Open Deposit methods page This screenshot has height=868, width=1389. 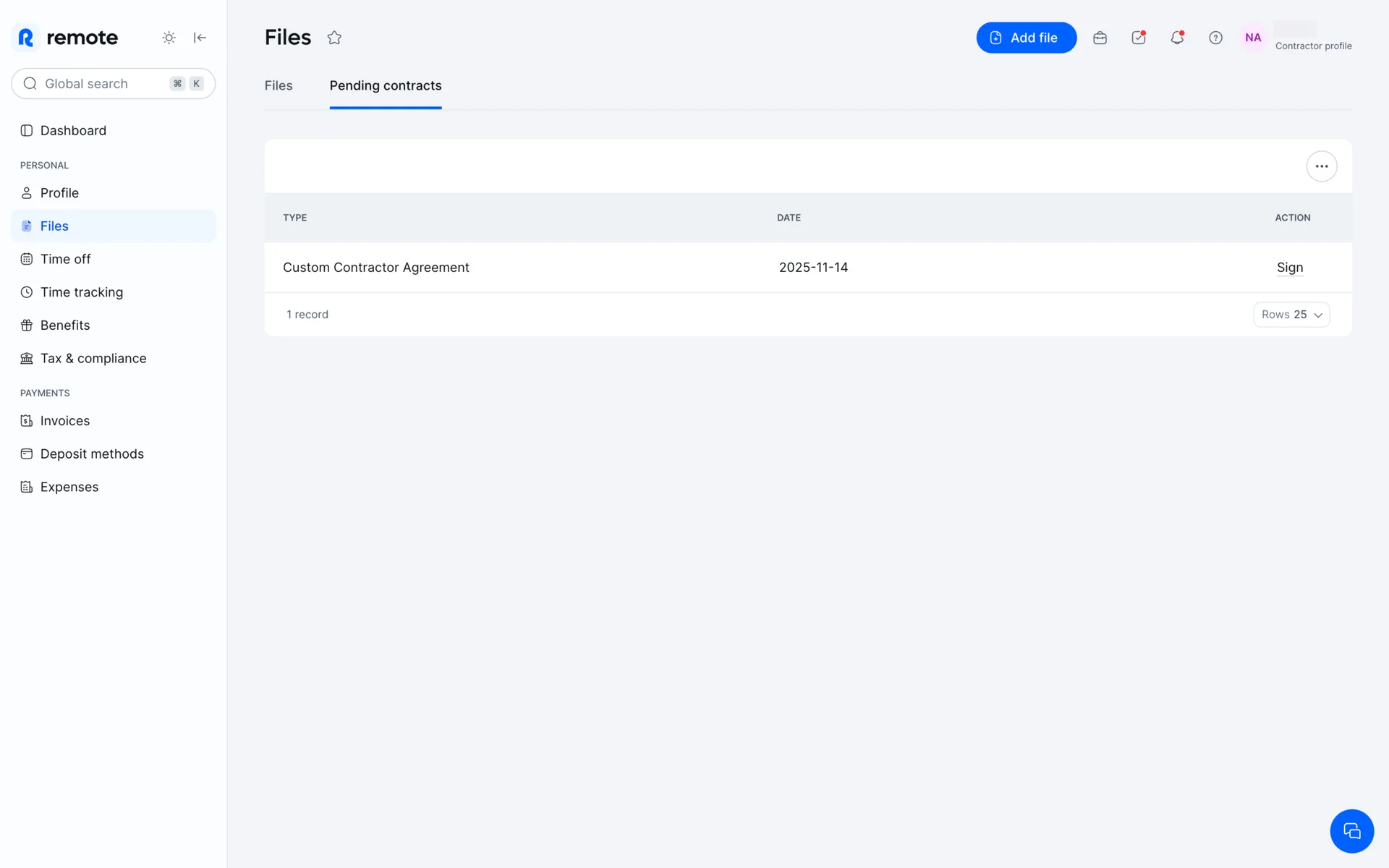click(91, 454)
